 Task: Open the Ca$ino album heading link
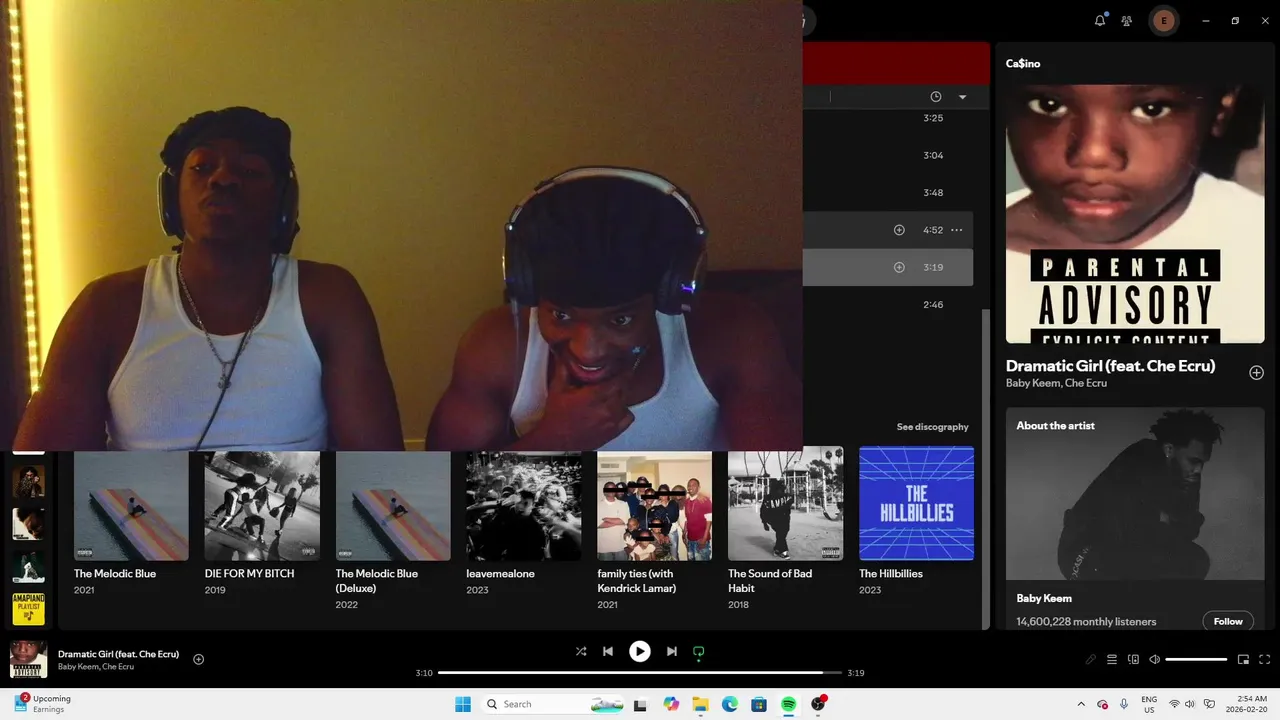(x=1023, y=63)
